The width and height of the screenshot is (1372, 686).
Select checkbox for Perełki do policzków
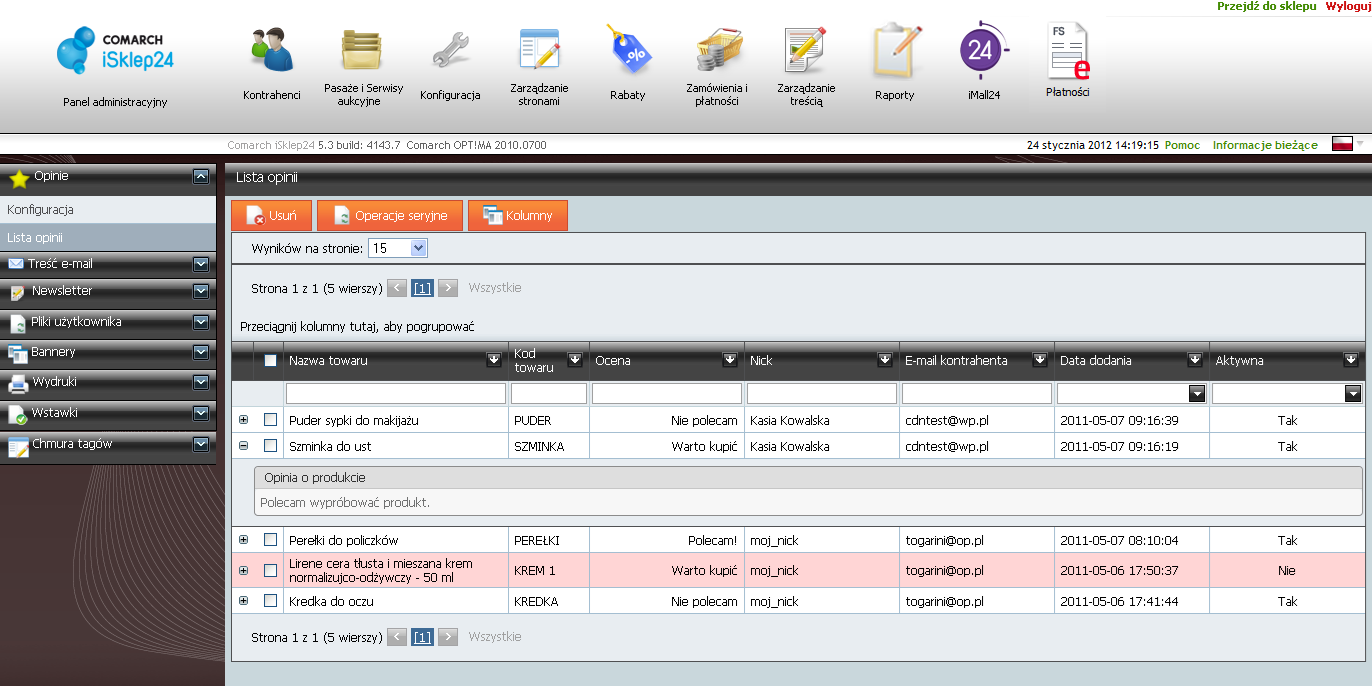(270, 540)
